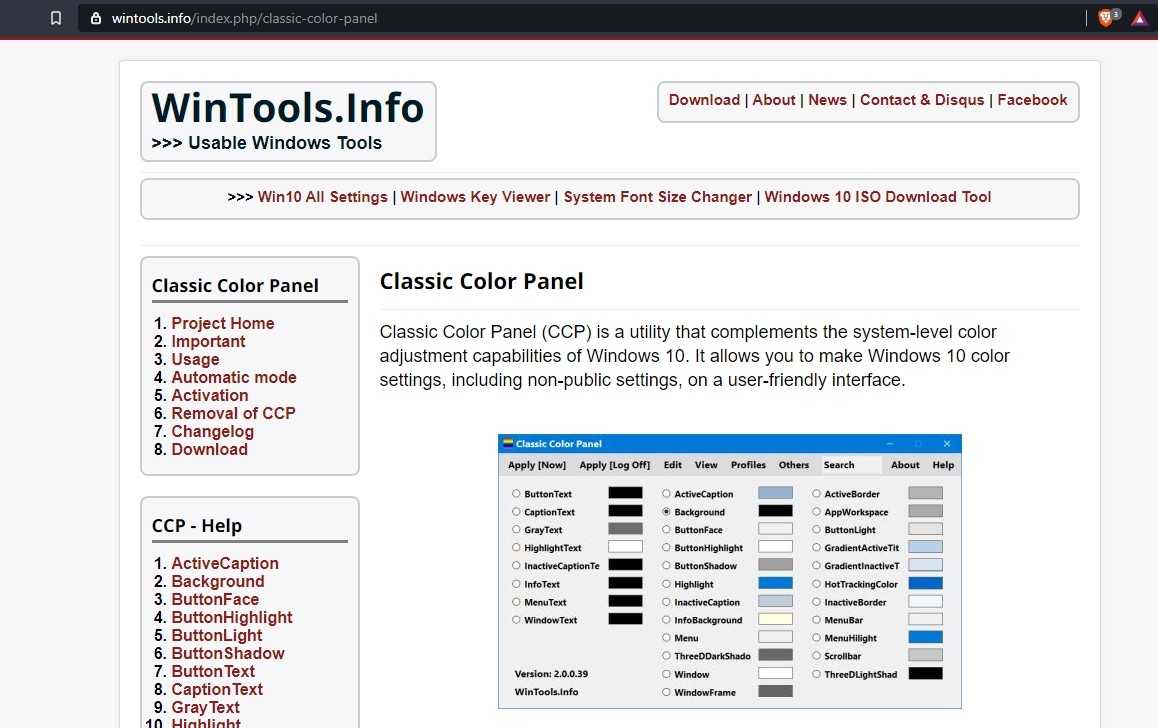Image resolution: width=1158 pixels, height=728 pixels.
Task: Open Windows 10 ISO Download Tool link
Action: [x=877, y=197]
